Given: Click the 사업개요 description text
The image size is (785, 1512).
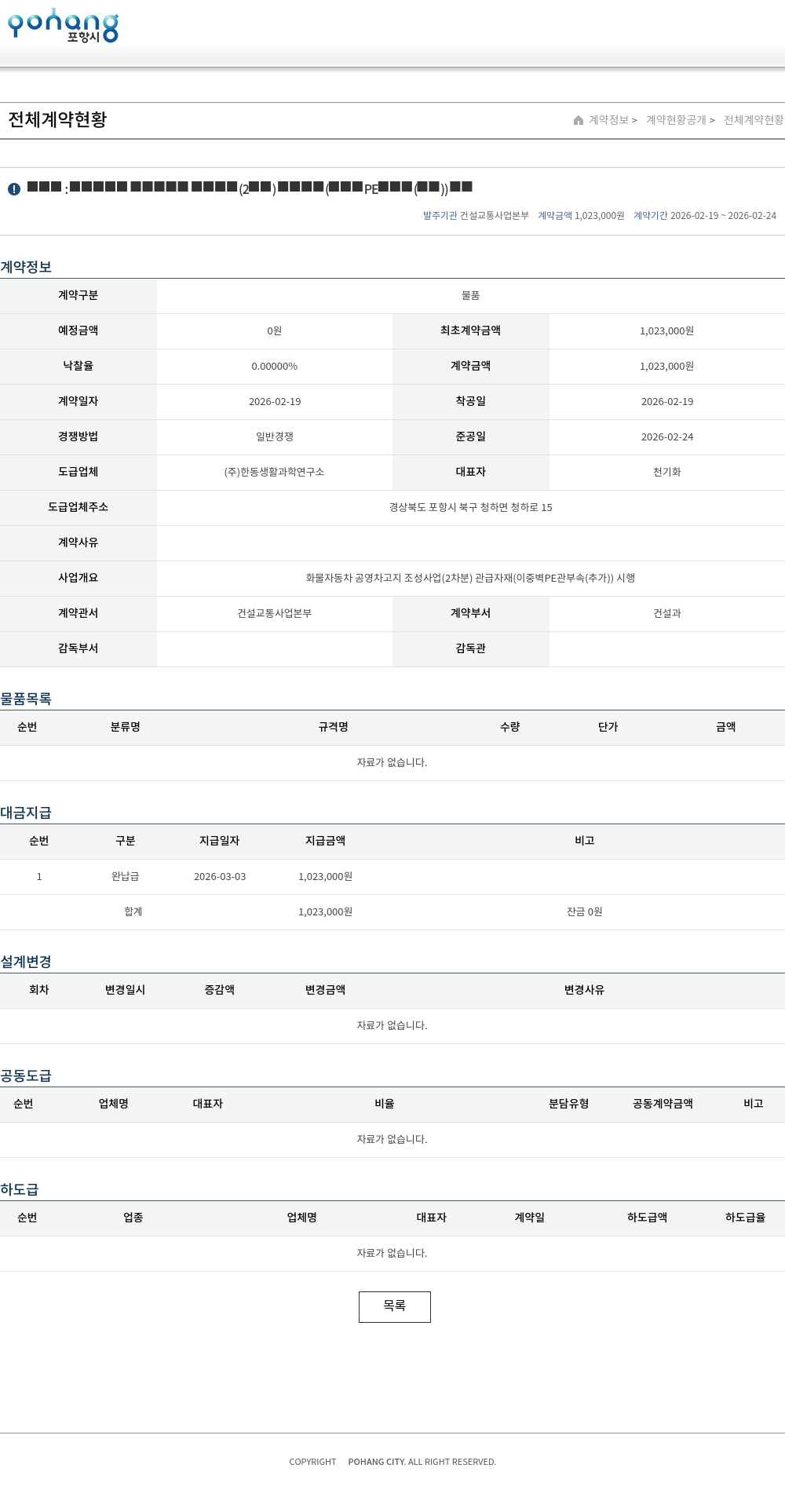Looking at the screenshot, I should click(x=470, y=578).
